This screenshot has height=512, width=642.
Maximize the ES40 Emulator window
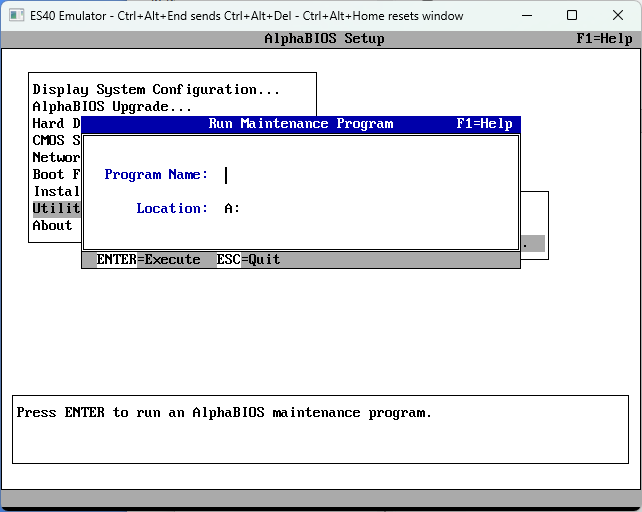tap(572, 16)
